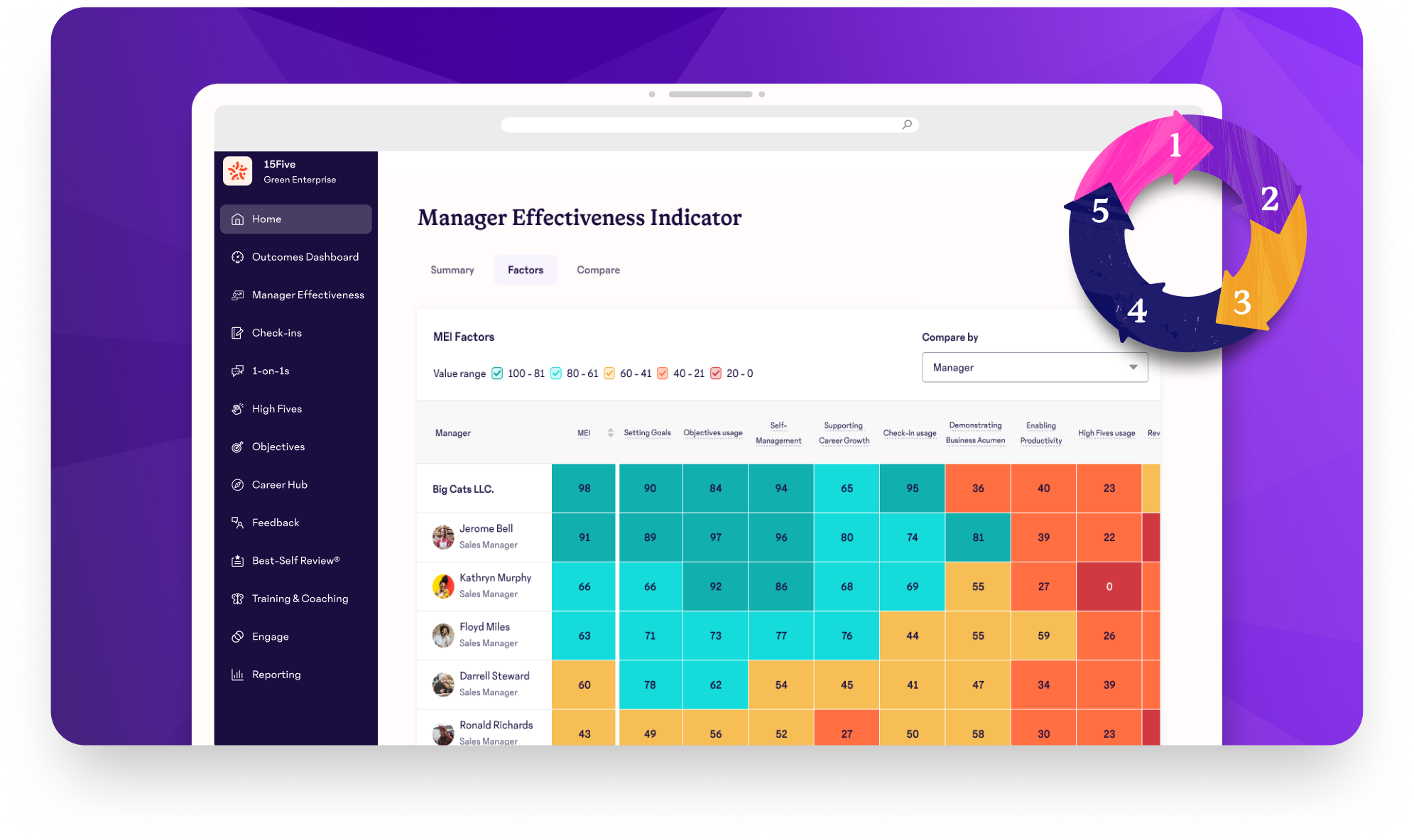Image resolution: width=1414 pixels, height=840 pixels.
Task: Click the Check-in usage column header
Action: pos(910,433)
